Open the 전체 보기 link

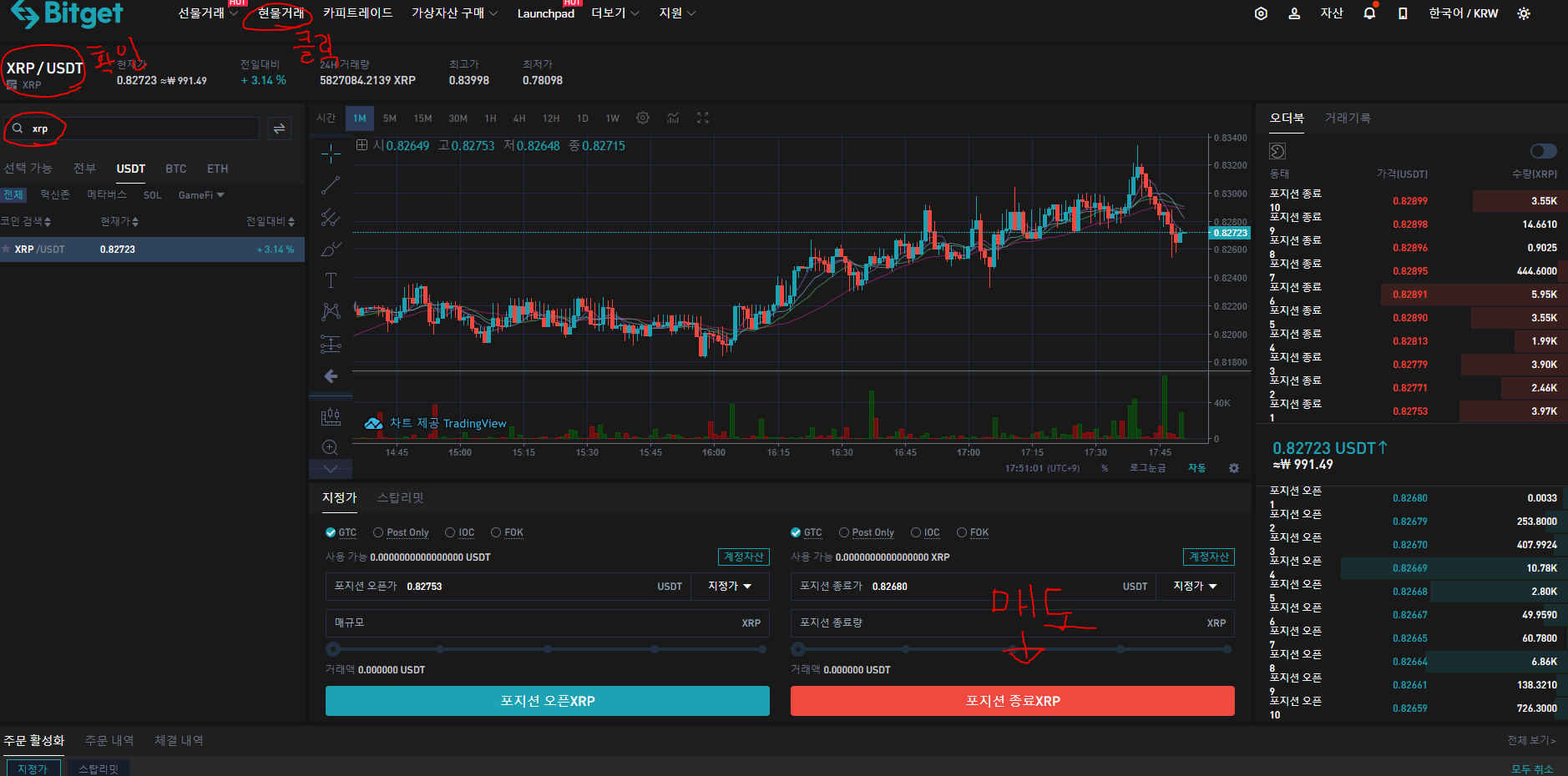pyautogui.click(x=1531, y=741)
